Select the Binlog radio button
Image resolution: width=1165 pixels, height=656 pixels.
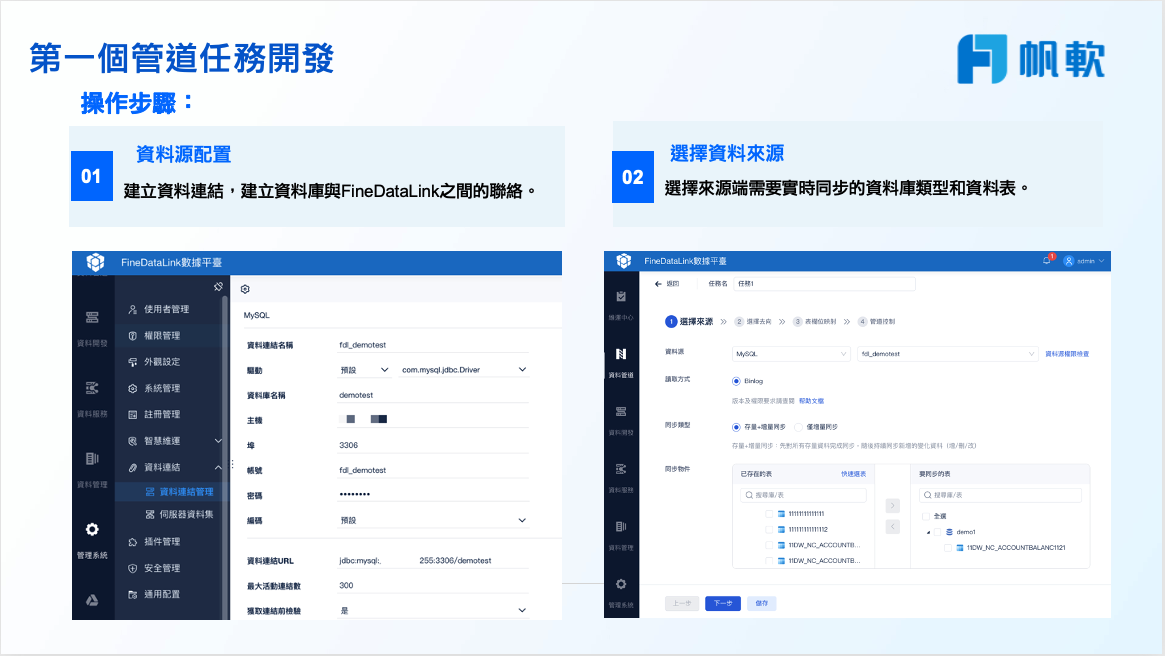(736, 381)
